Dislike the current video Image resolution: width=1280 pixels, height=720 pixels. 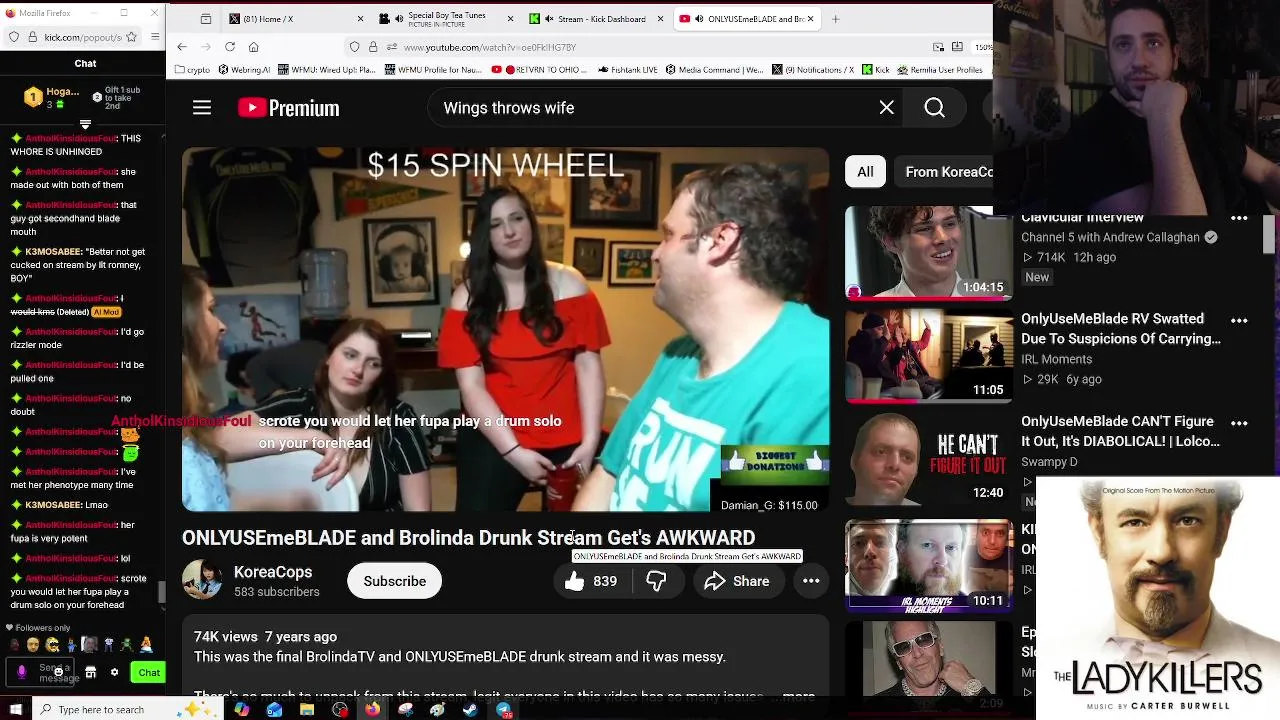tap(657, 581)
